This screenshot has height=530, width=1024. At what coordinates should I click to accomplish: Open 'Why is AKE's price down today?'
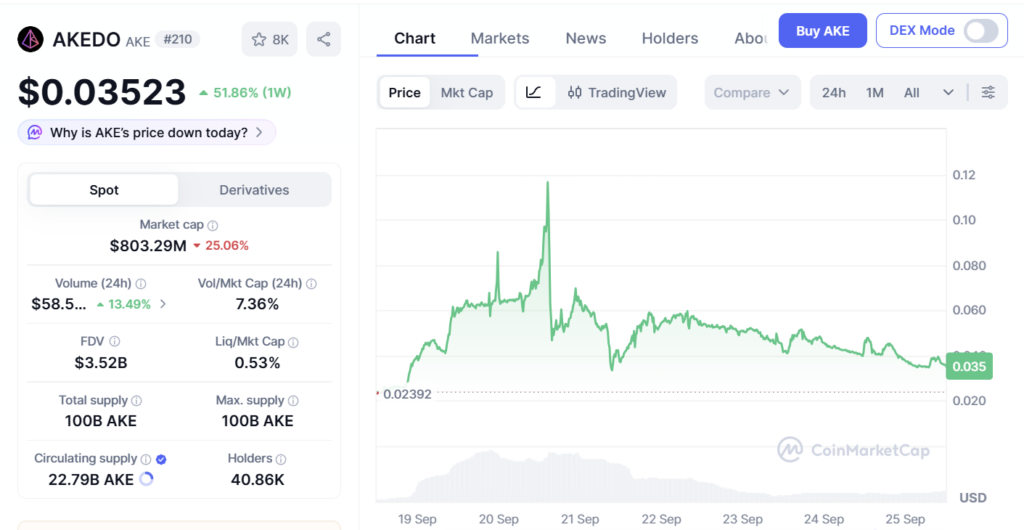147,132
